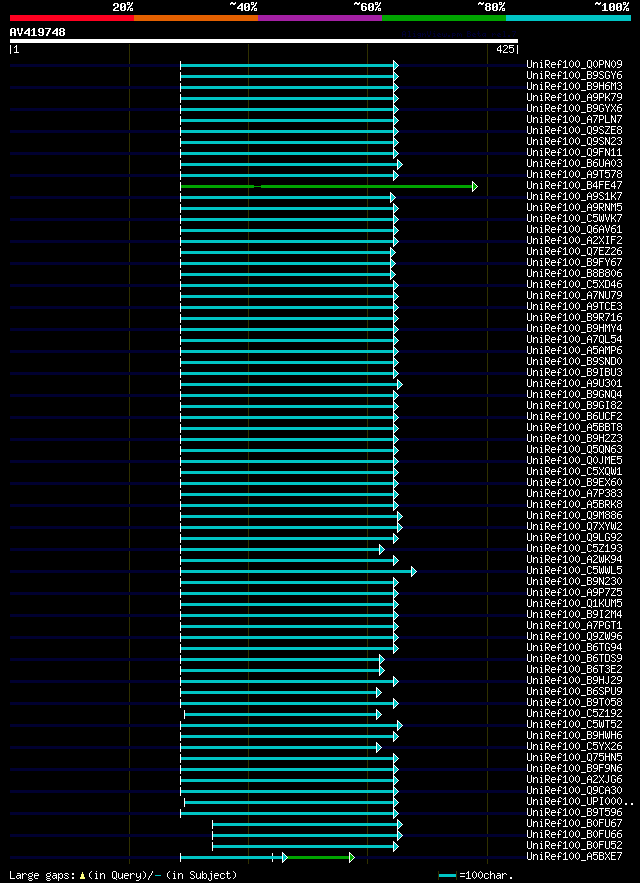The height and width of the screenshot is (883, 640).
Task: Select label UniRef100_B8B806
Action: [x=575, y=274]
